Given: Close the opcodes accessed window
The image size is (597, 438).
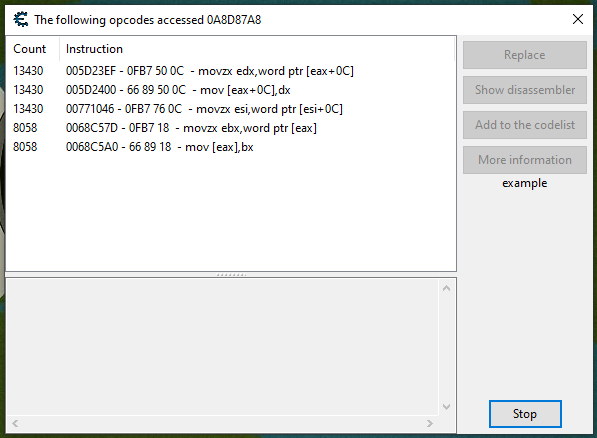Looking at the screenshot, I should [578, 19].
